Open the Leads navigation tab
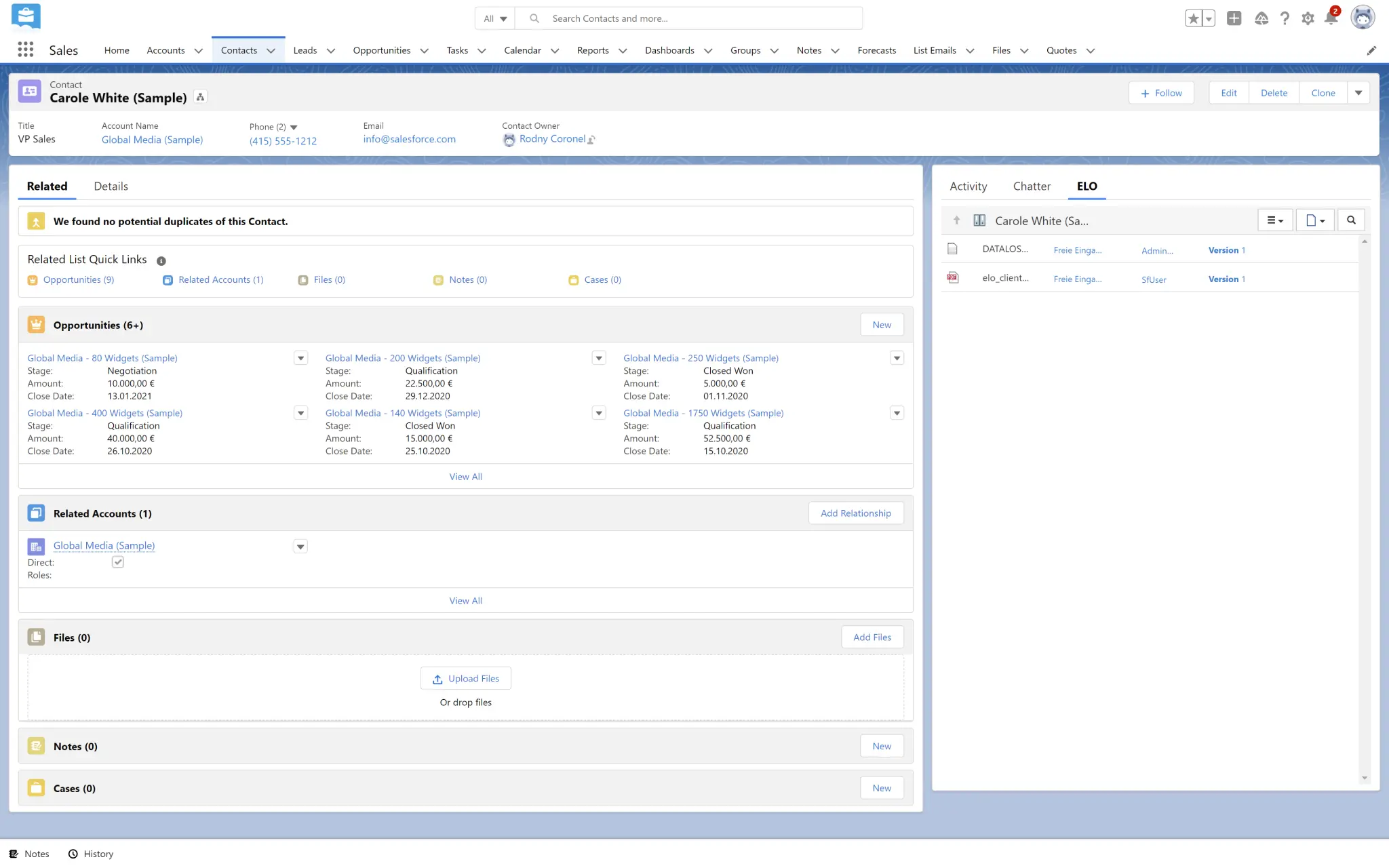The image size is (1389, 868). coord(305,50)
